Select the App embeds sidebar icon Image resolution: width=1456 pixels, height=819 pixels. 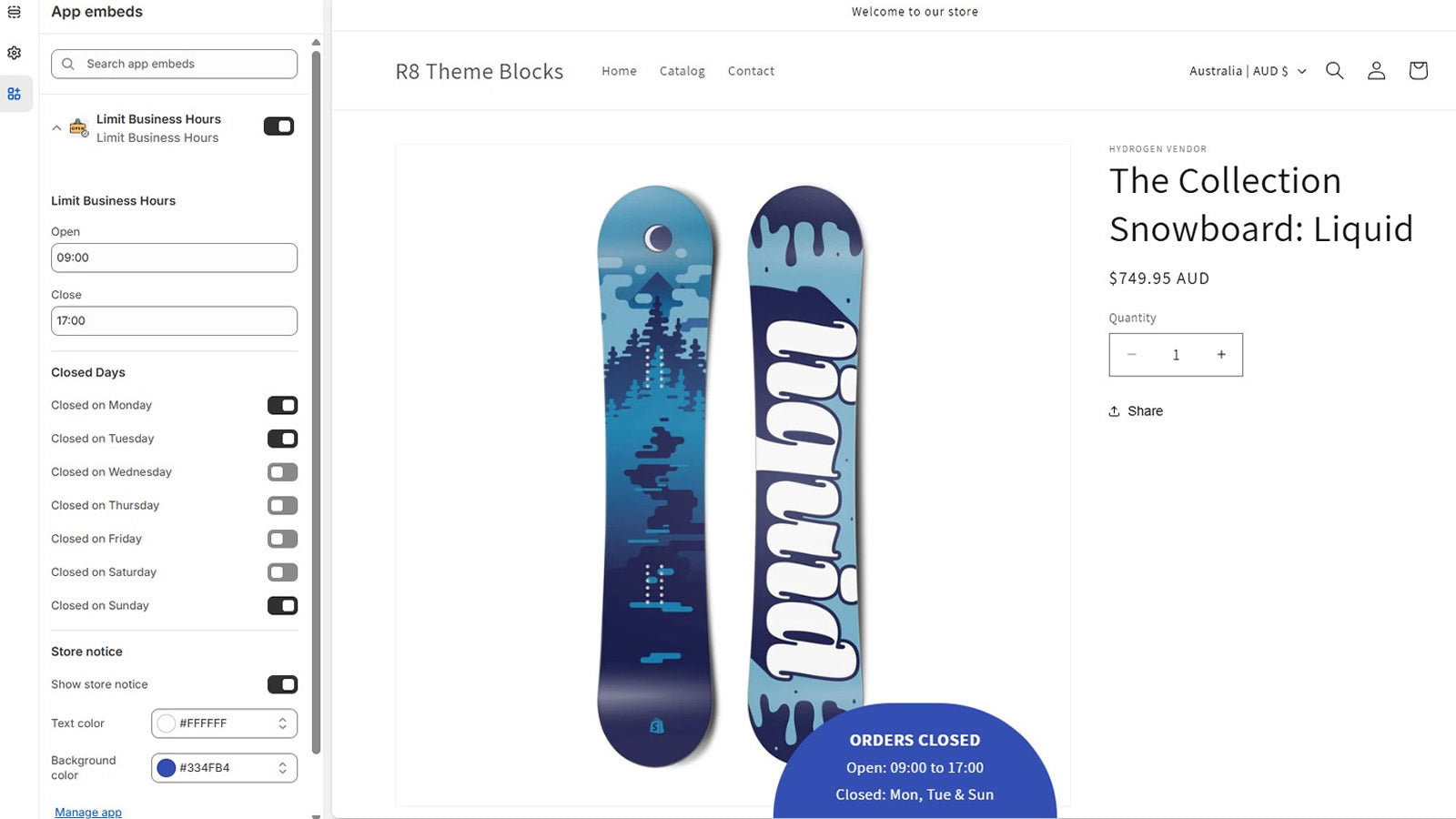click(15, 94)
